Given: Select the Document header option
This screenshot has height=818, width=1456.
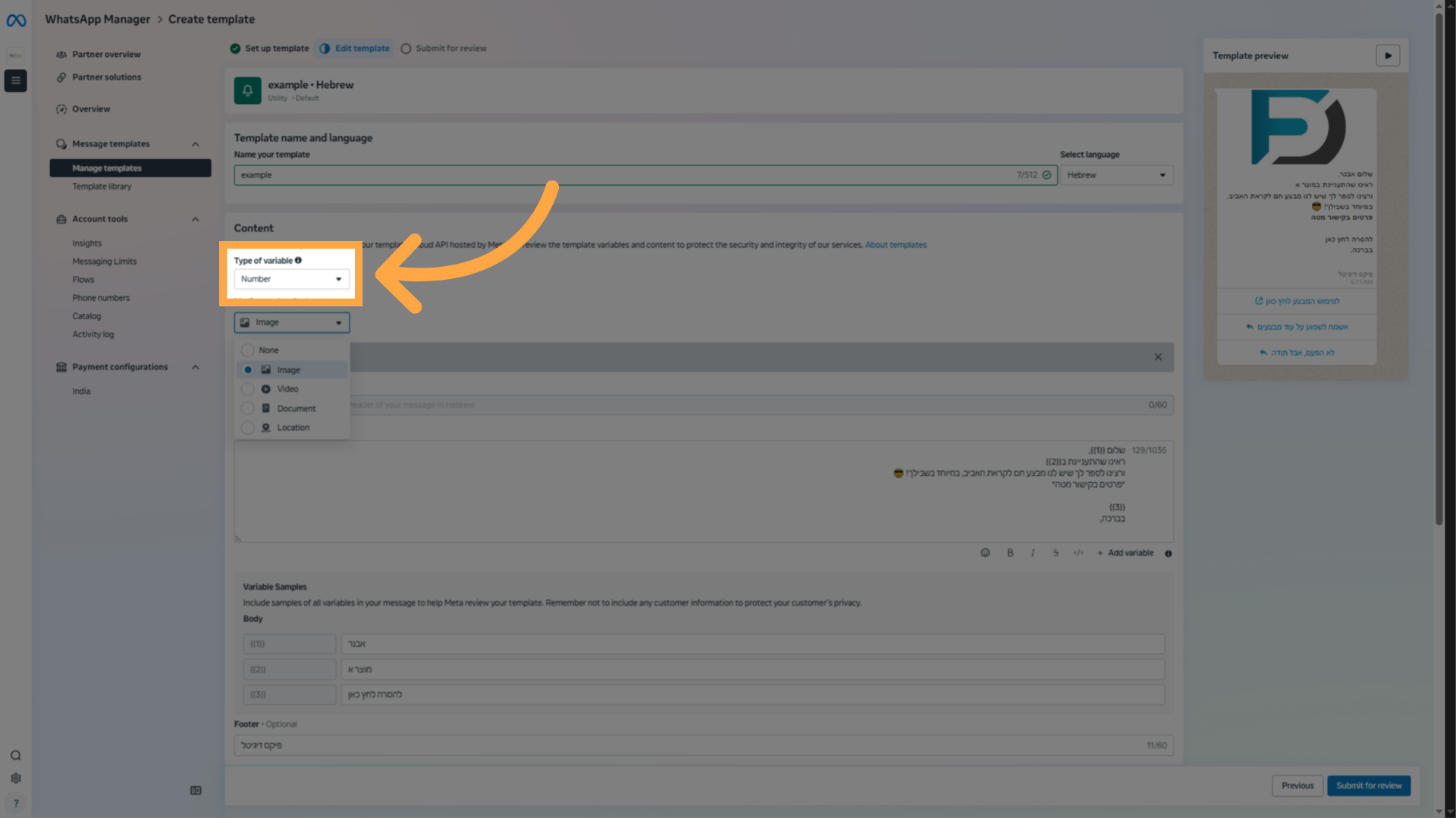Looking at the screenshot, I should point(292,409).
